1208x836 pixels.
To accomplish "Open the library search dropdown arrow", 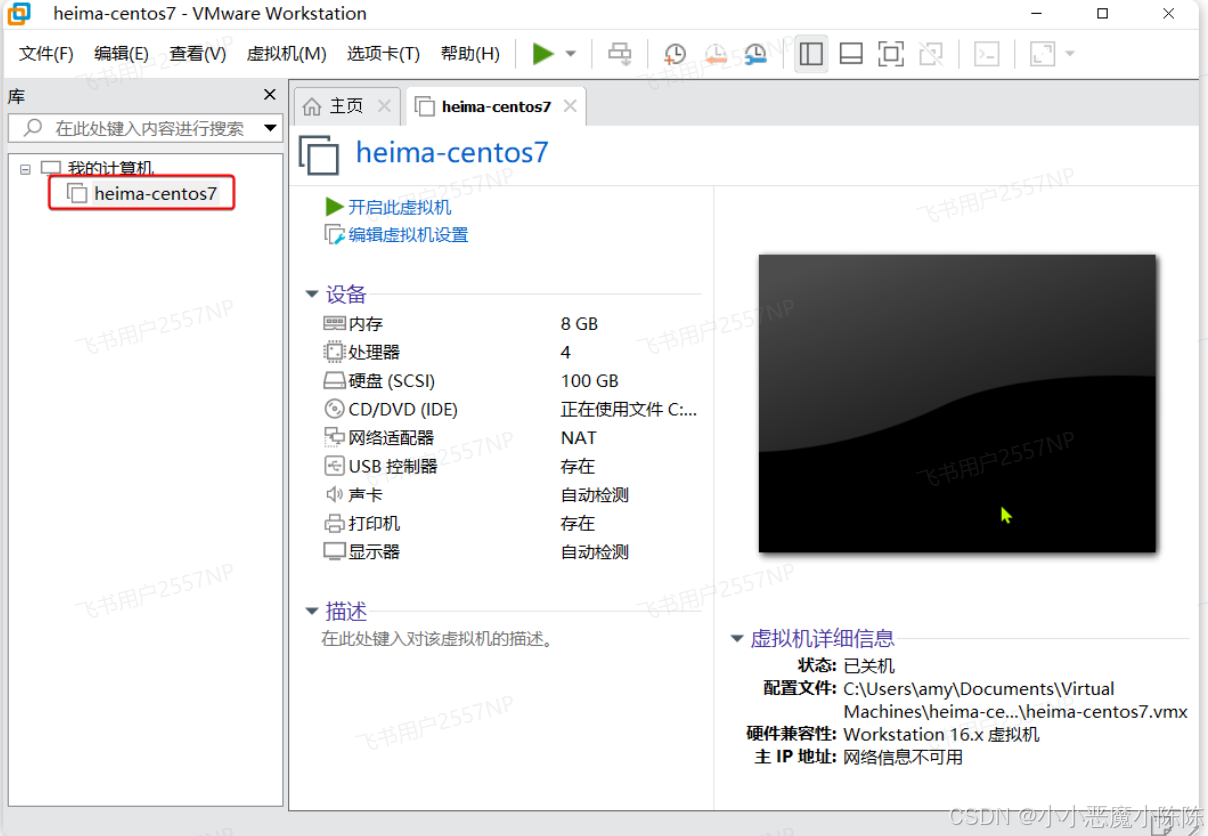I will click(x=271, y=128).
